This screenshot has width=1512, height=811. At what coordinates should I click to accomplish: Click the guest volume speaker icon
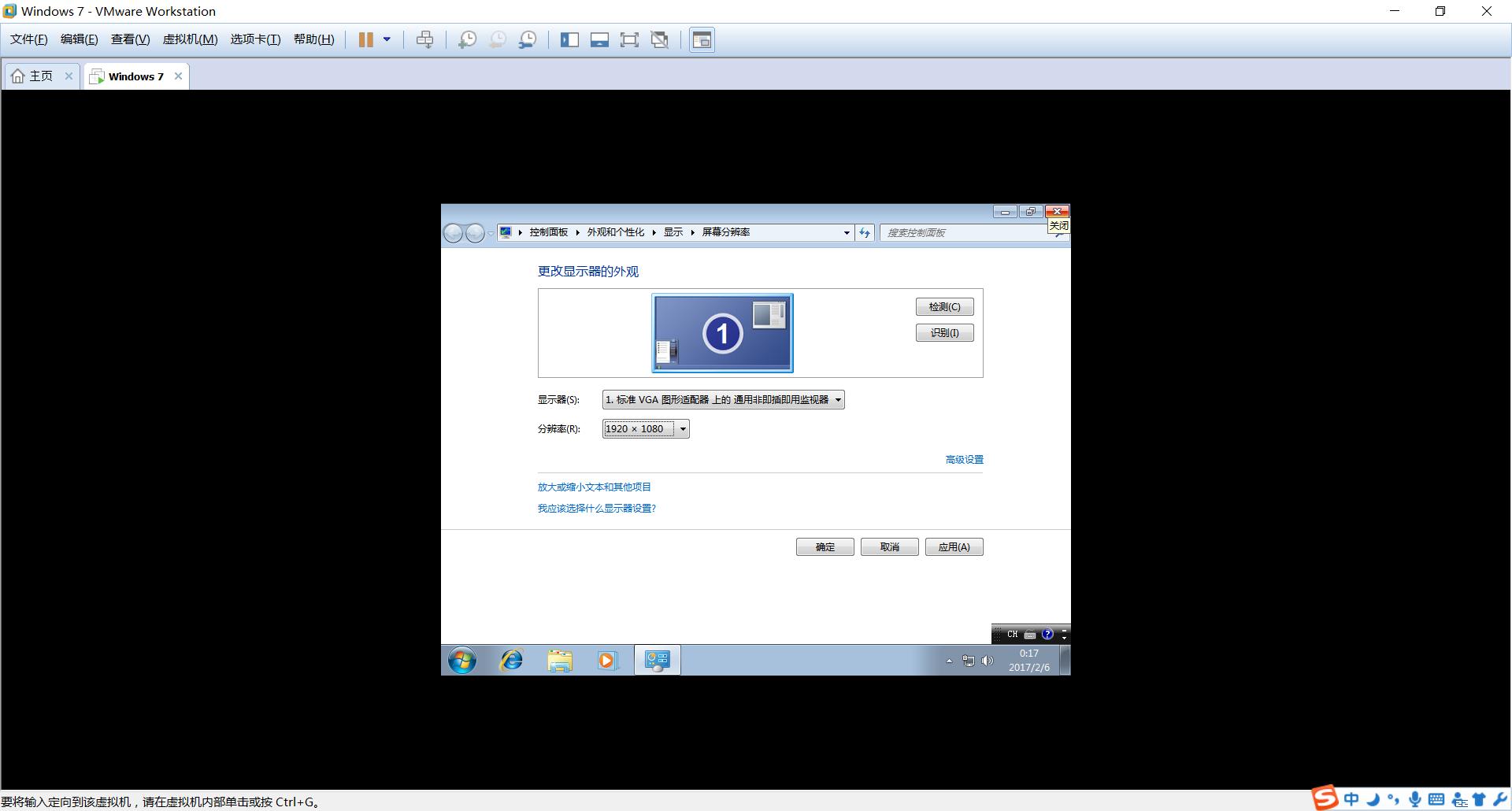(988, 661)
